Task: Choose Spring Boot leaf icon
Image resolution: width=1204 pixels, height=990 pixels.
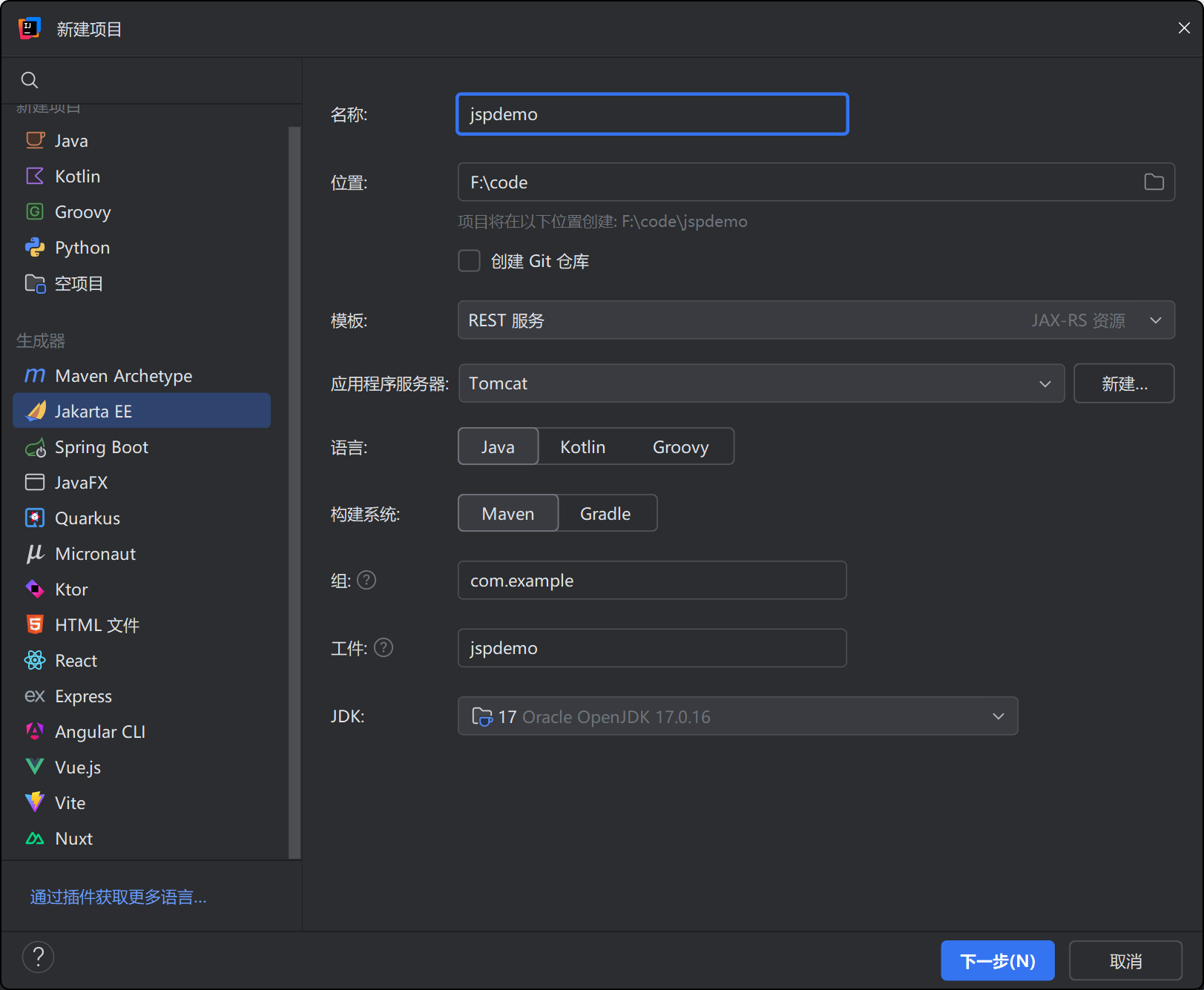Action: click(35, 447)
